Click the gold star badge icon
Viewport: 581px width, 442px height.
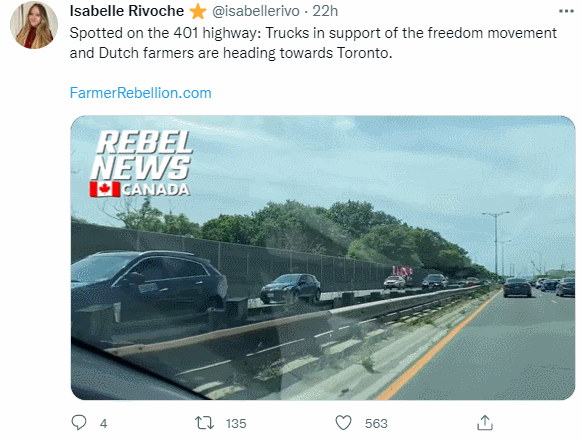198,11
